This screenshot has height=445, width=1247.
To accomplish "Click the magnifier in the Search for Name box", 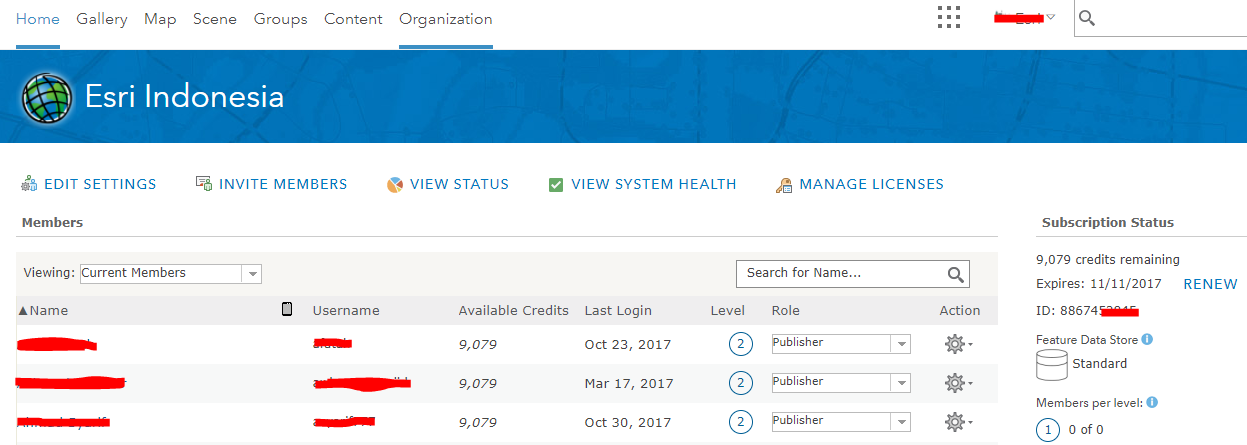I will coord(955,274).
